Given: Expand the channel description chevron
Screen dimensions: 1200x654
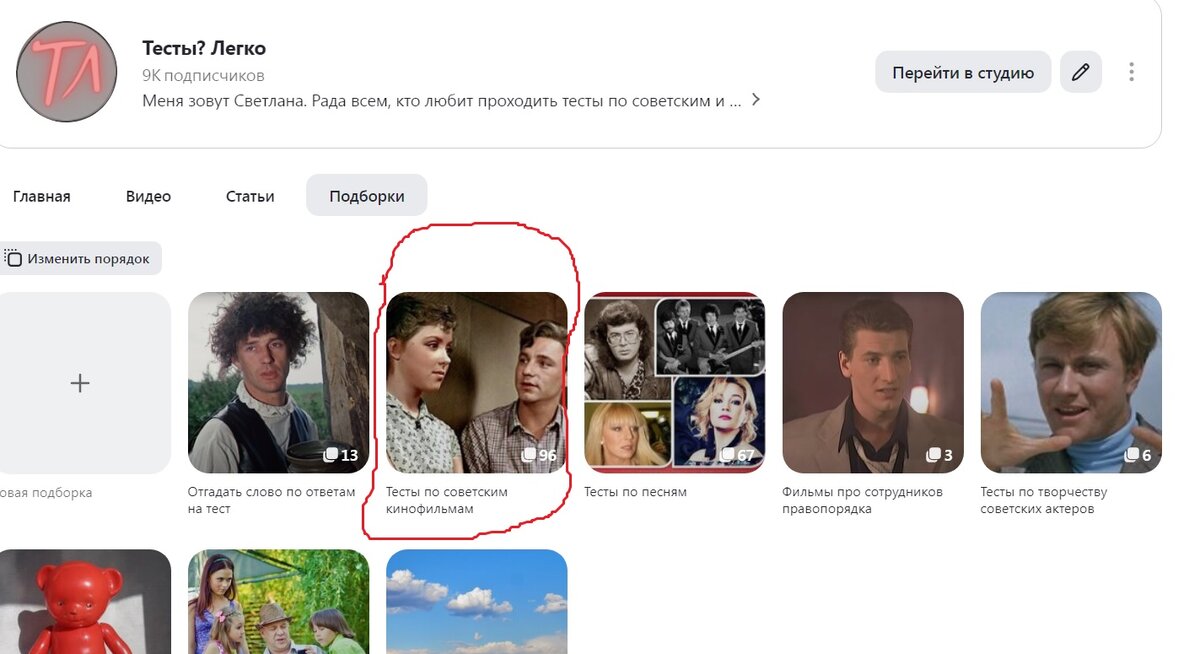Looking at the screenshot, I should coord(756,100).
